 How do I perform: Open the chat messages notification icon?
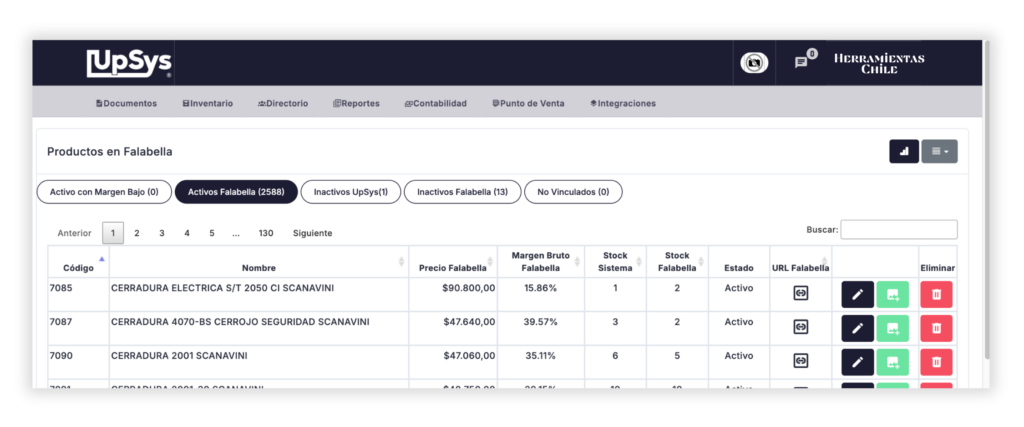pyautogui.click(x=801, y=62)
